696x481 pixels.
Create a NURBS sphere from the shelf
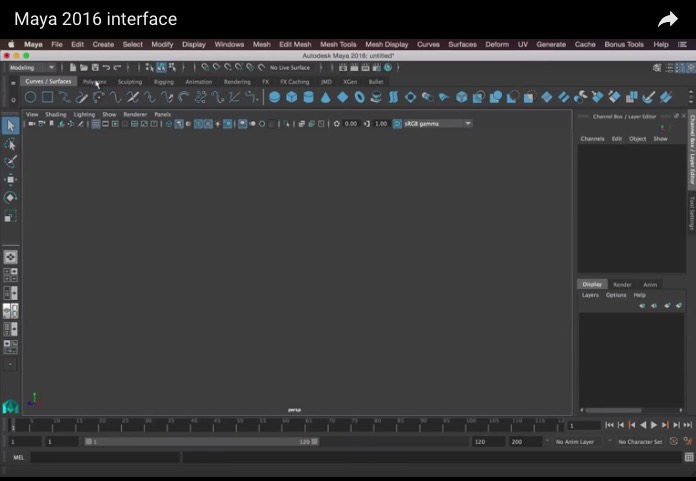point(275,97)
